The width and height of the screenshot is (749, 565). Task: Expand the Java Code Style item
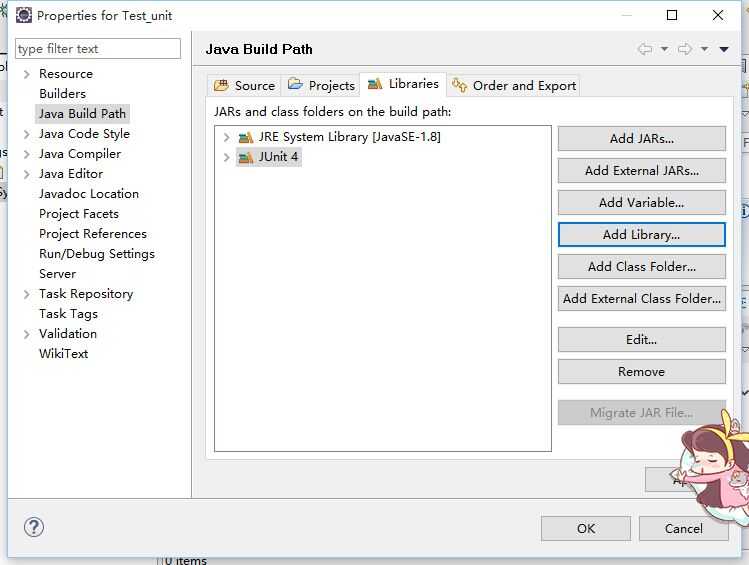(27, 134)
